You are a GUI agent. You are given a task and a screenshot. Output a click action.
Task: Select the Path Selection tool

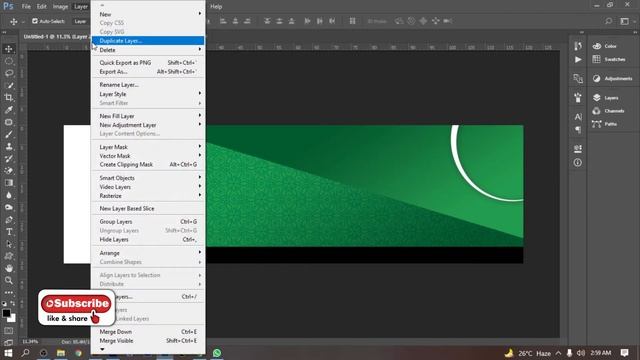click(x=9, y=244)
